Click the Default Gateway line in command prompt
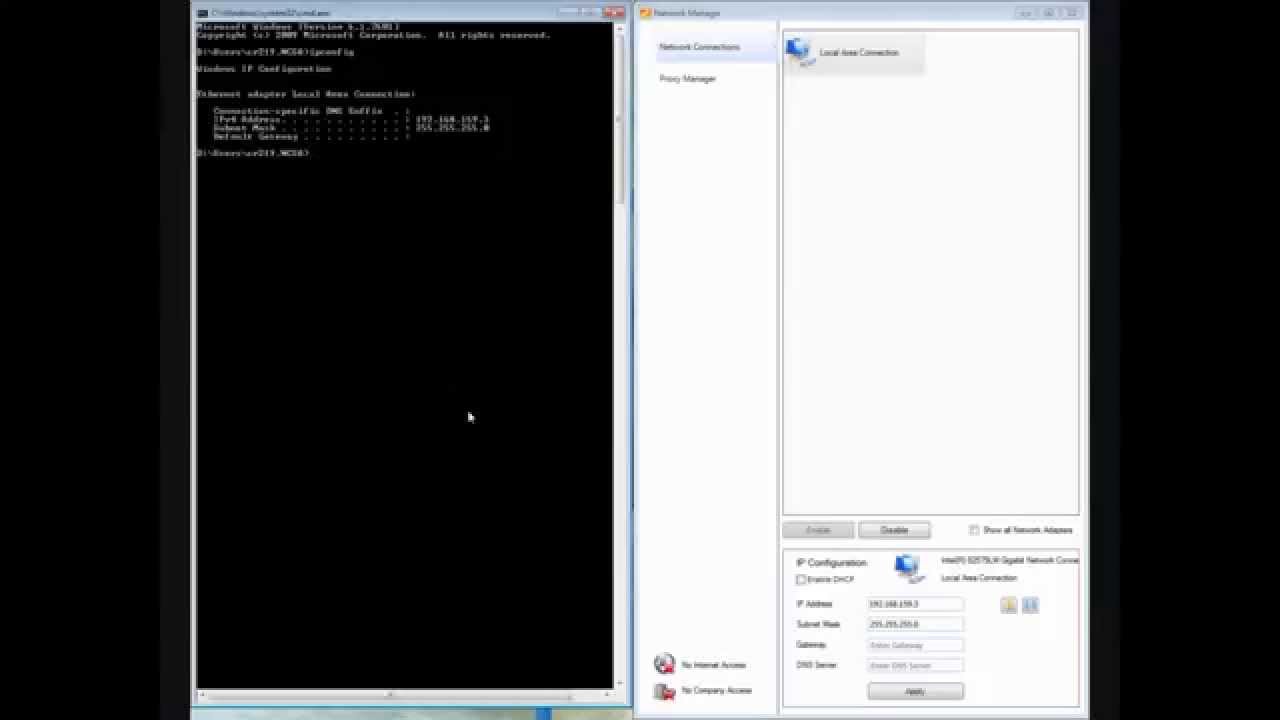 point(312,136)
